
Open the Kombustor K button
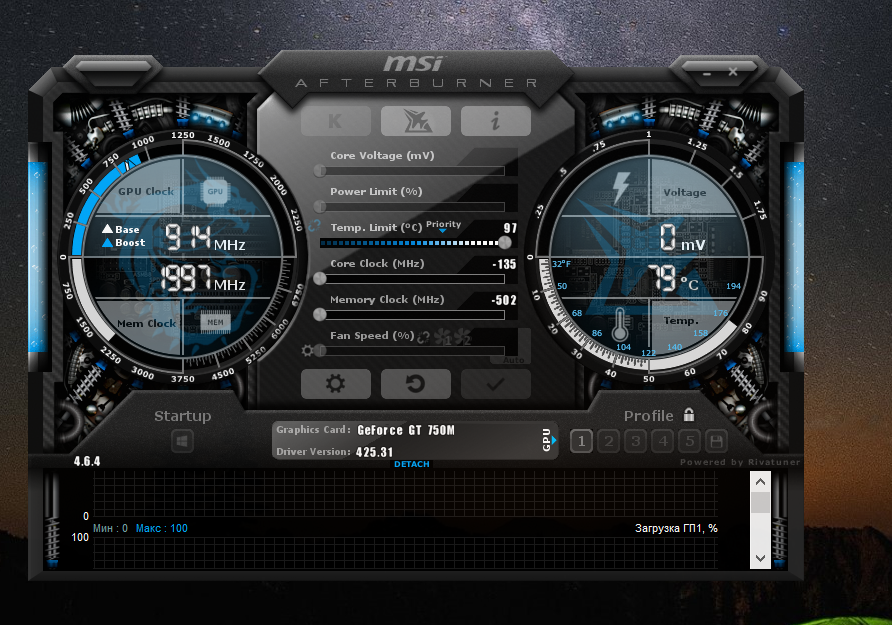pyautogui.click(x=336, y=121)
